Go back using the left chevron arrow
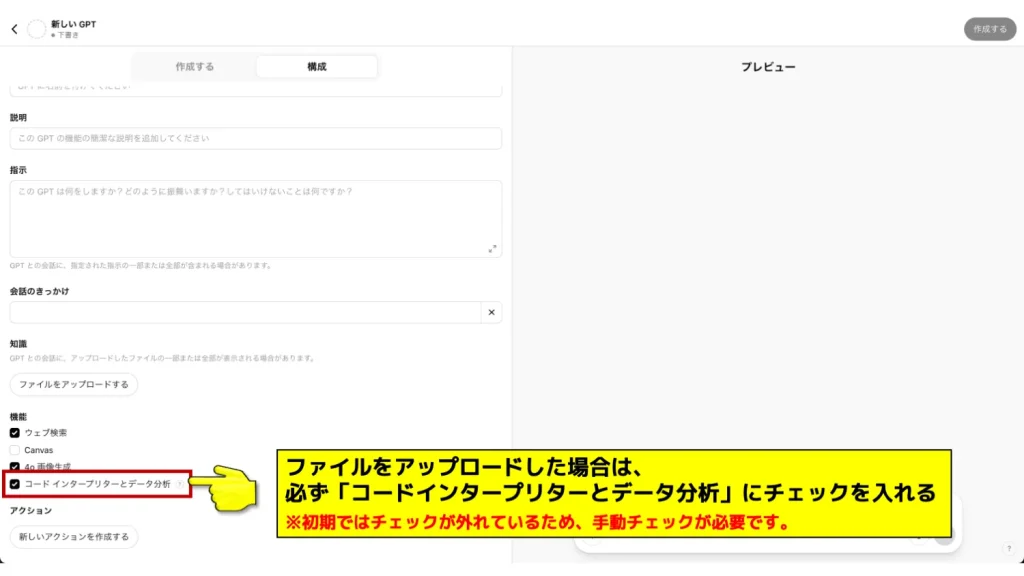This screenshot has height=576, width=1024. click(14, 29)
